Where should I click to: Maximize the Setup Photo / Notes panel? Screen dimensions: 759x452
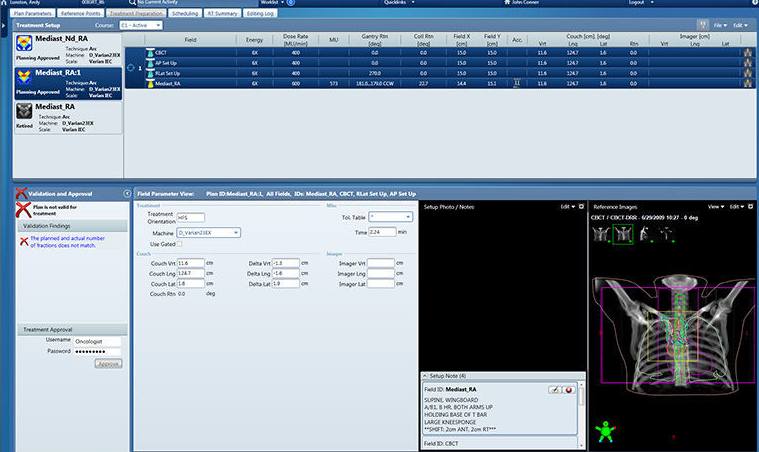click(x=581, y=207)
